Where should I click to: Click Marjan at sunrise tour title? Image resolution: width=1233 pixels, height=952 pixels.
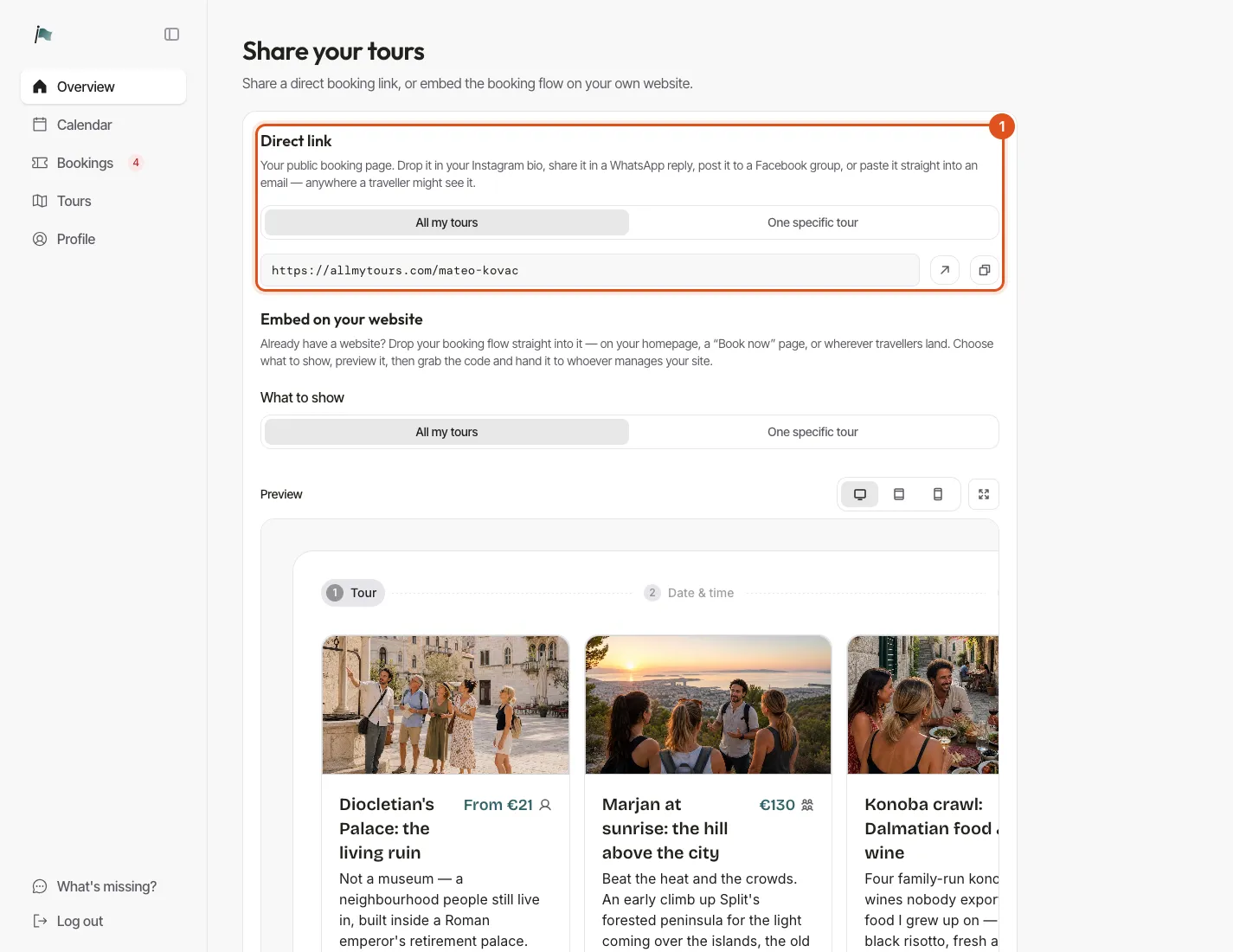point(665,828)
